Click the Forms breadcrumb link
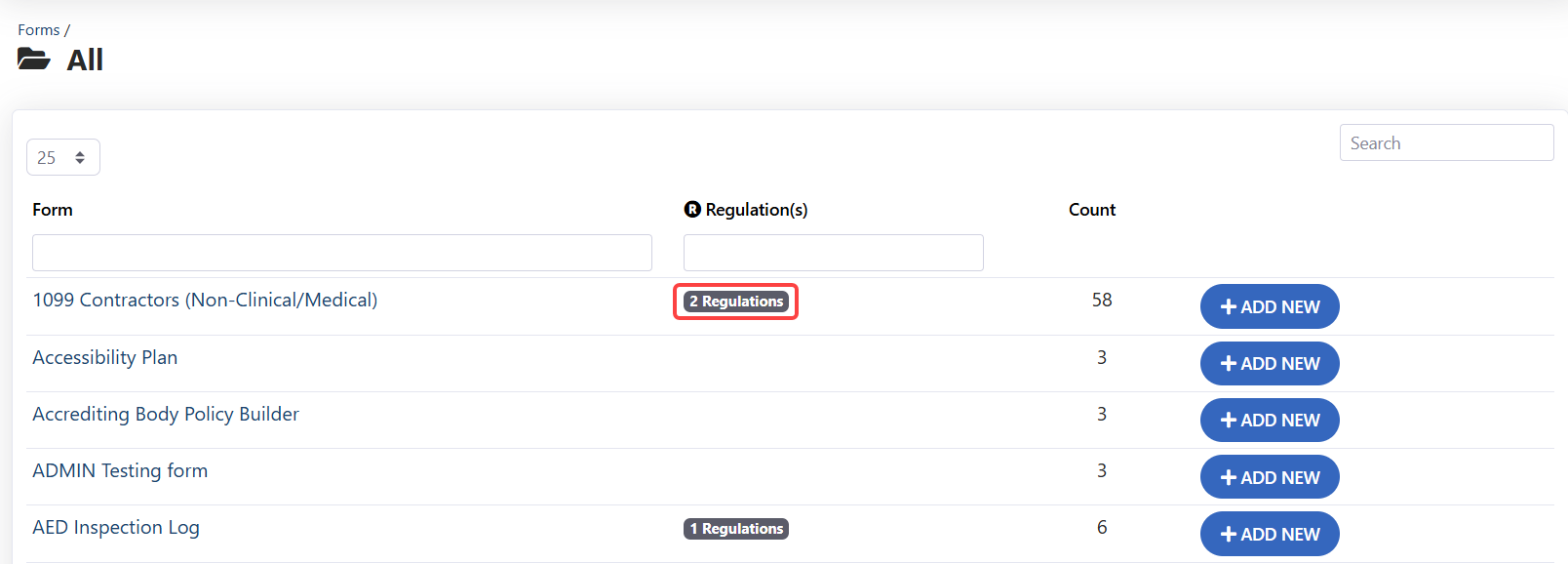 [x=38, y=30]
